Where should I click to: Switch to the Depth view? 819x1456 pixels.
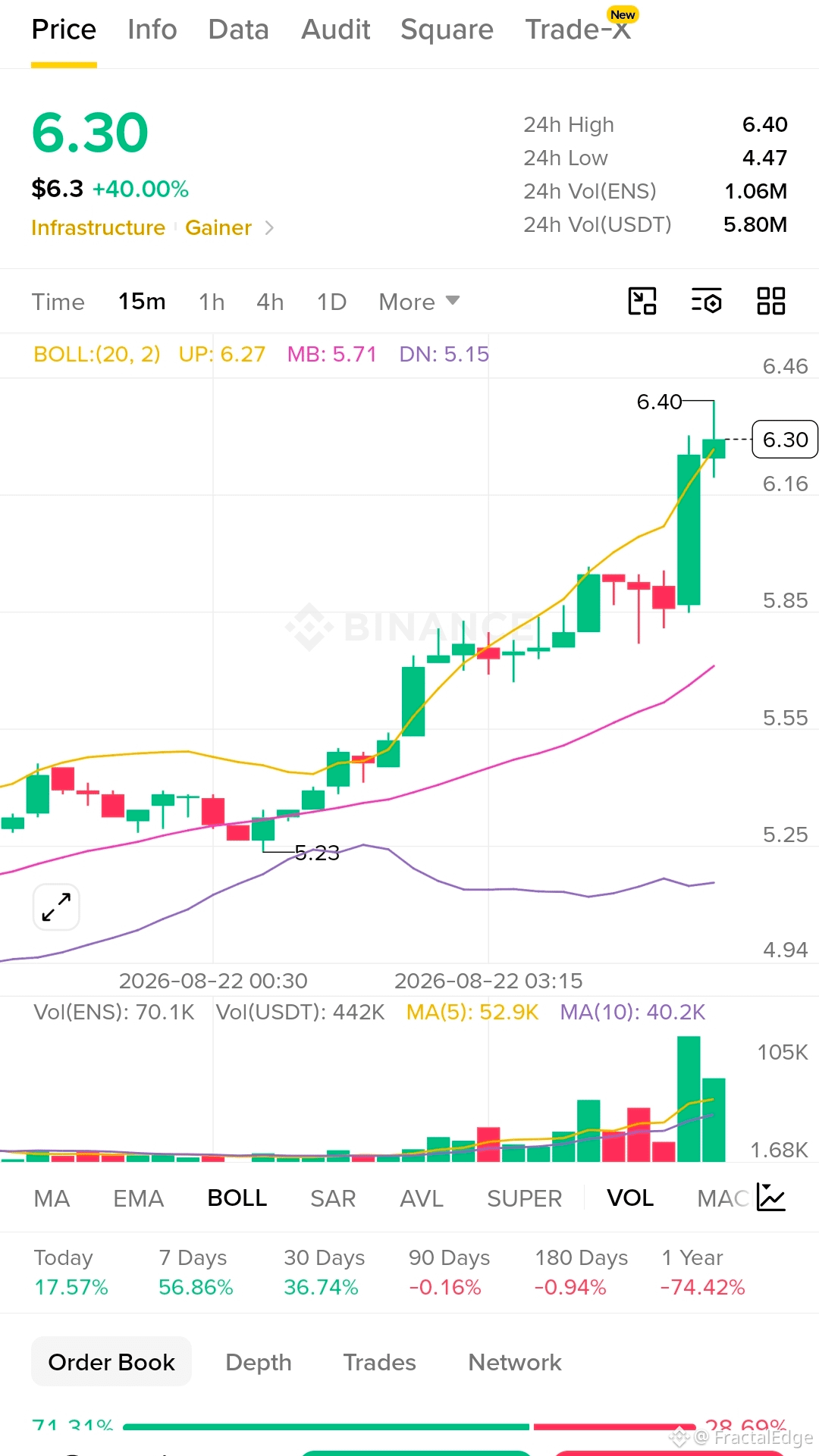259,1362
